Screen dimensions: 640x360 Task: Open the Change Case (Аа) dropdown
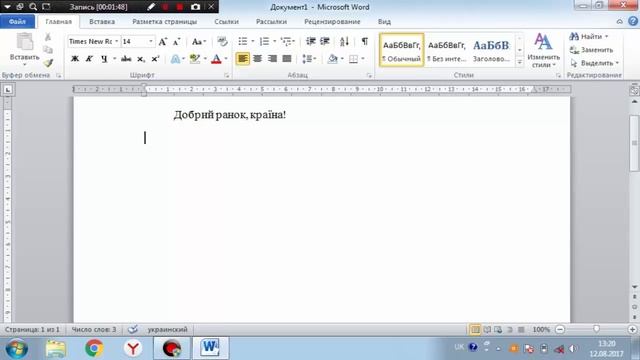pyautogui.click(x=199, y=42)
